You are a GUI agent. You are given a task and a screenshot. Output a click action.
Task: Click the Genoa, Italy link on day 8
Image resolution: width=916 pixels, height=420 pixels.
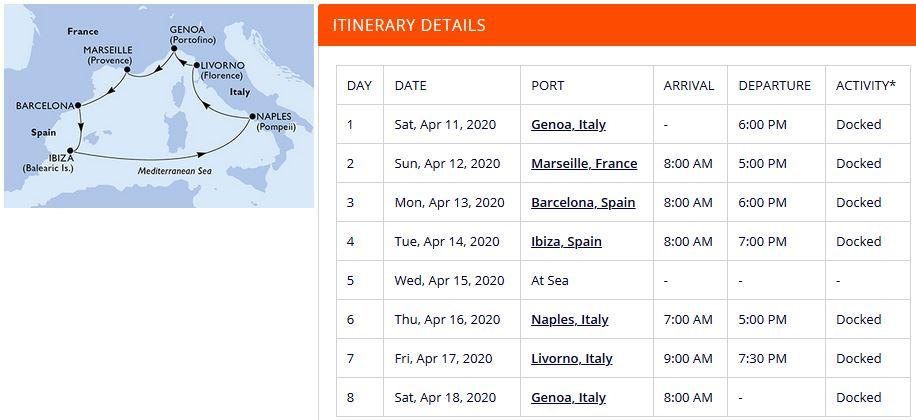tap(568, 398)
